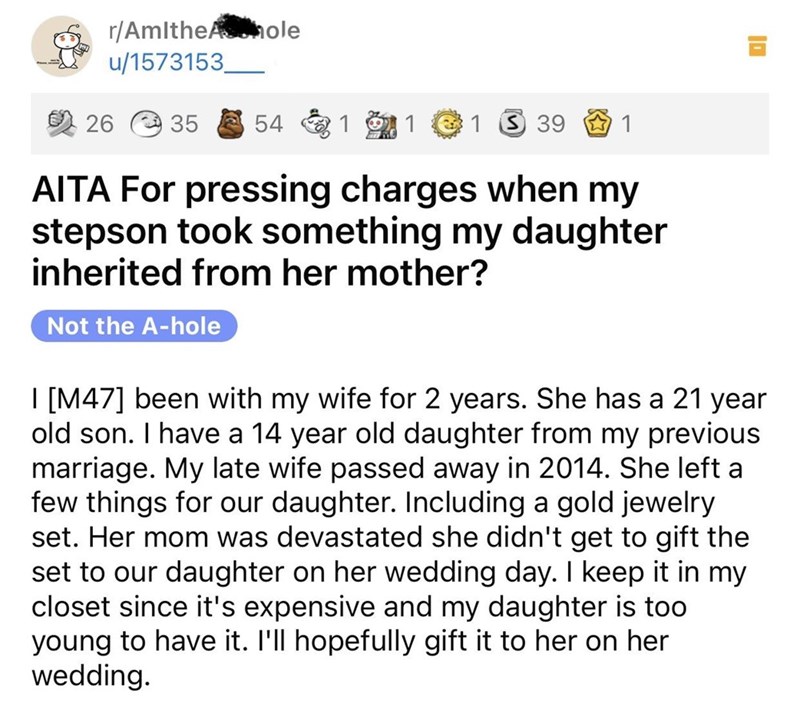Select the smiling face award with 35
800x713 pixels.
(x=151, y=124)
